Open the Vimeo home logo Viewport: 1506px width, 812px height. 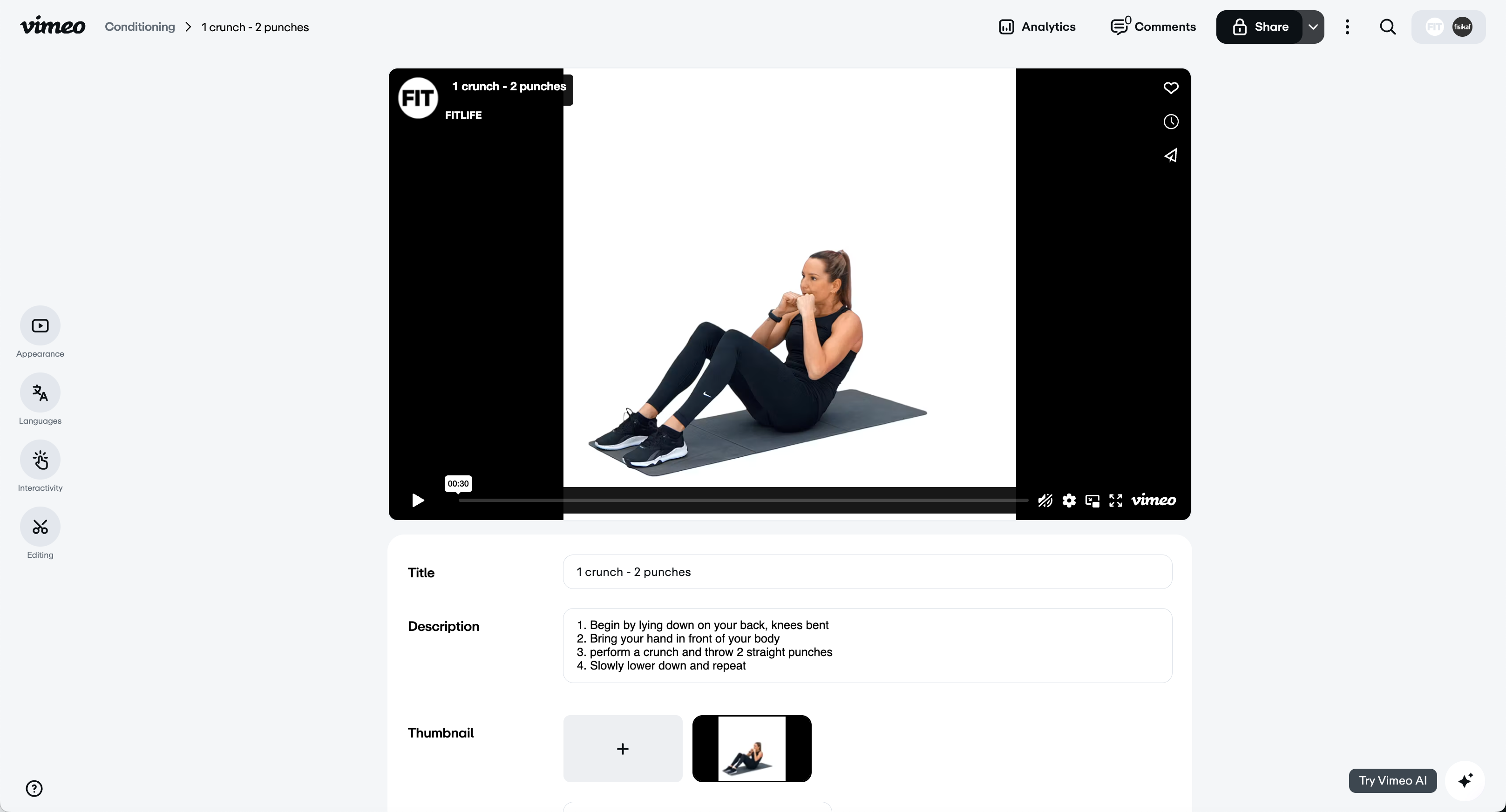tap(53, 27)
